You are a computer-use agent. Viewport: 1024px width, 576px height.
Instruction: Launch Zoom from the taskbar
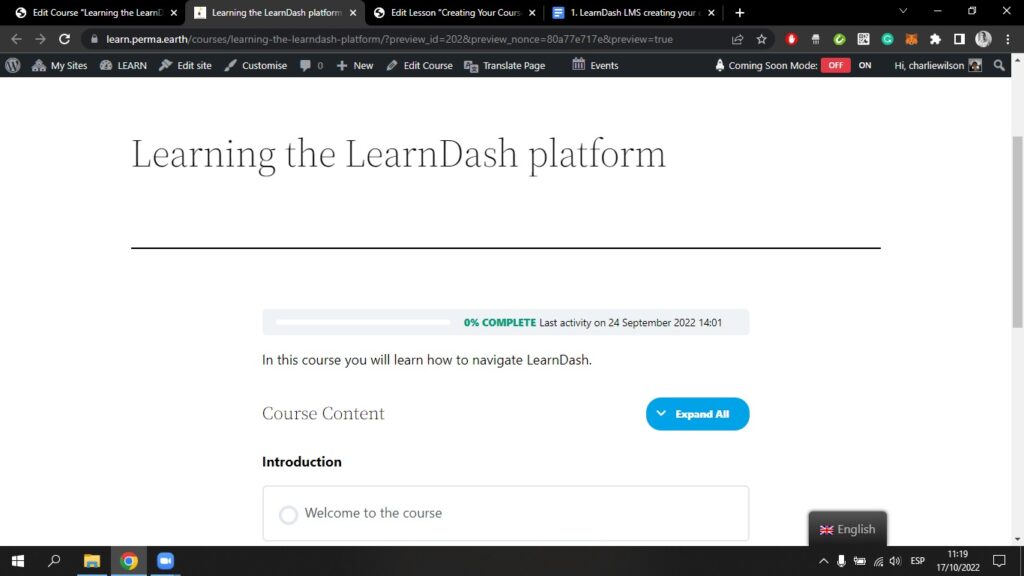(165, 561)
